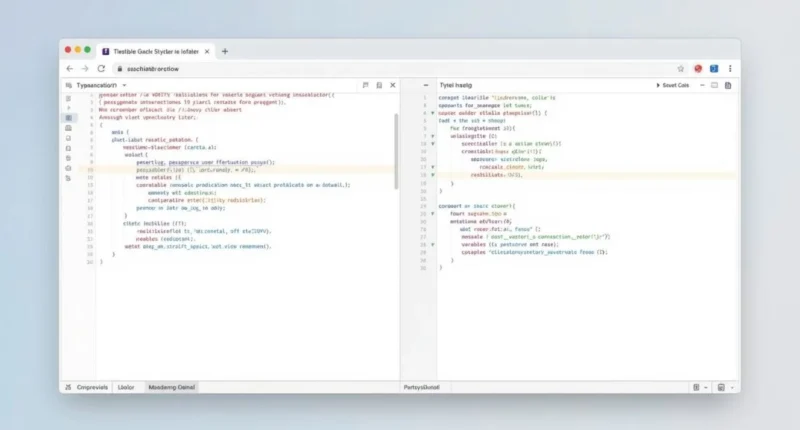Open the red round extension icon
This screenshot has width=800, height=430.
697,68
